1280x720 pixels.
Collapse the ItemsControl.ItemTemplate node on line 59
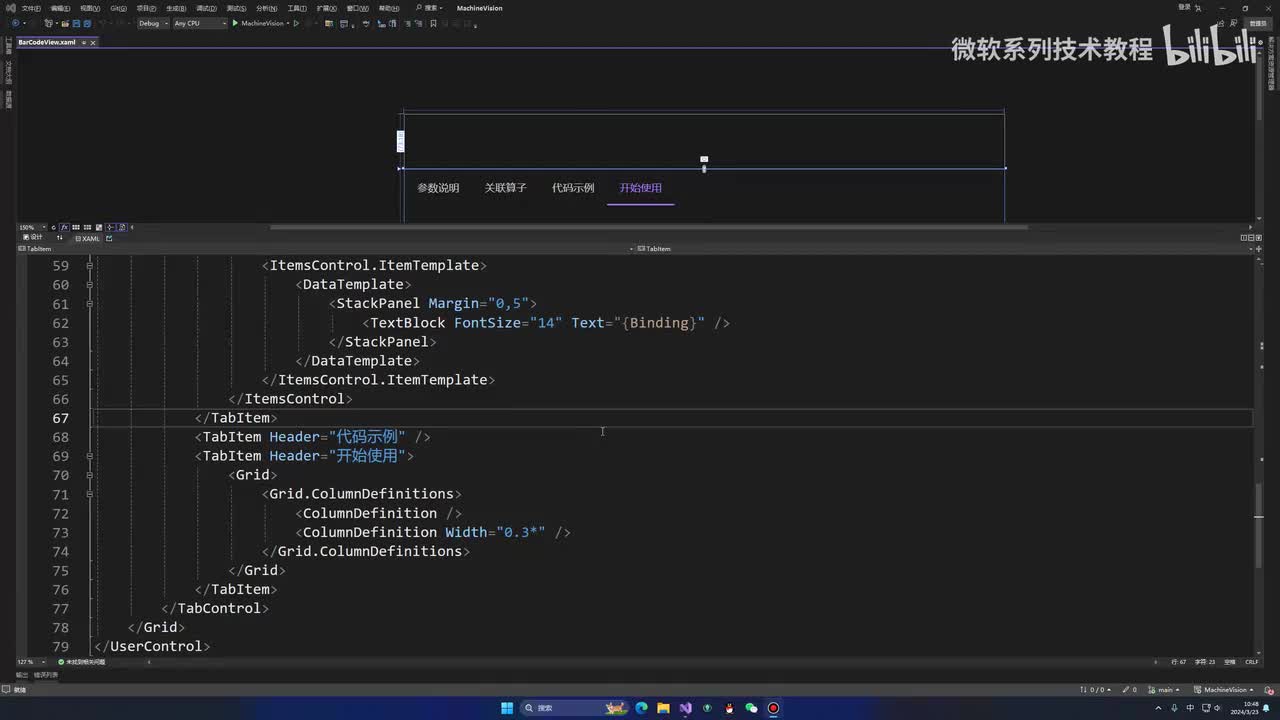click(x=90, y=265)
